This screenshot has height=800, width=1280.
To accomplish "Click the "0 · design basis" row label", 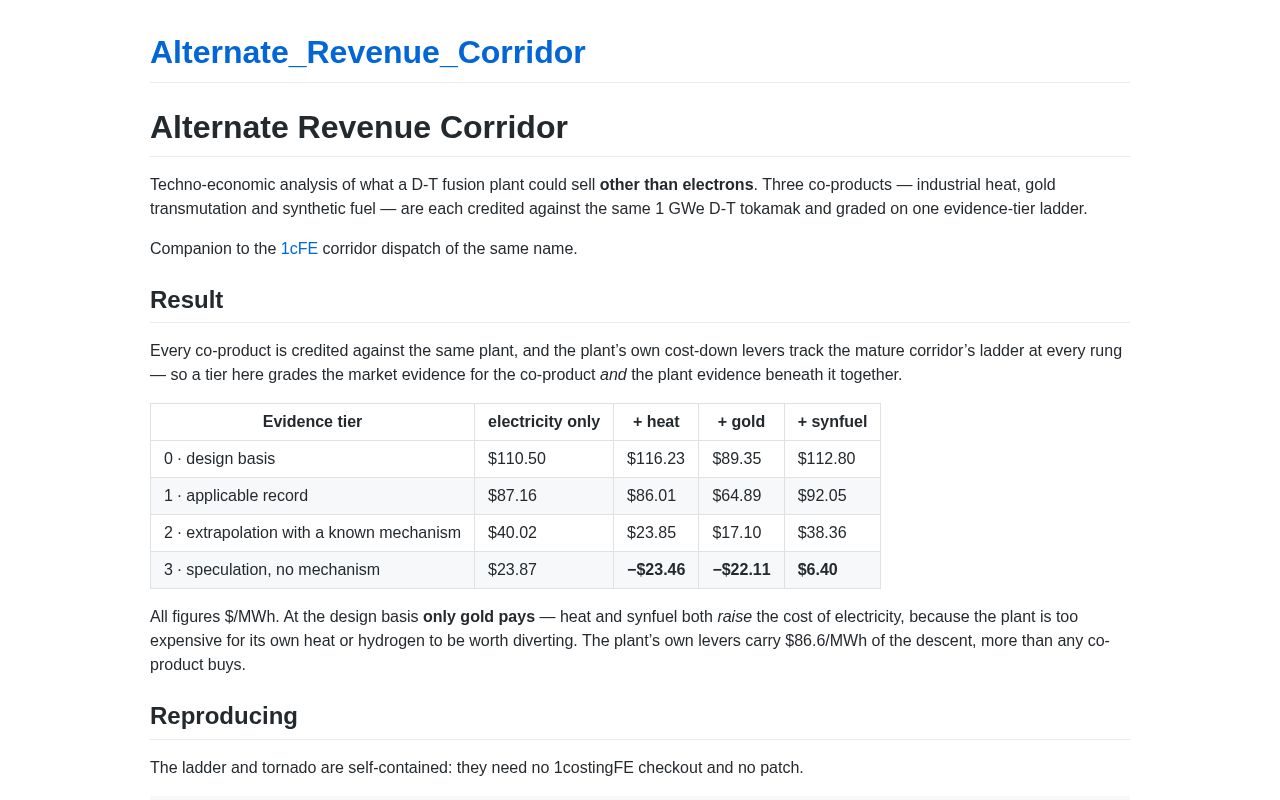I will (x=312, y=459).
